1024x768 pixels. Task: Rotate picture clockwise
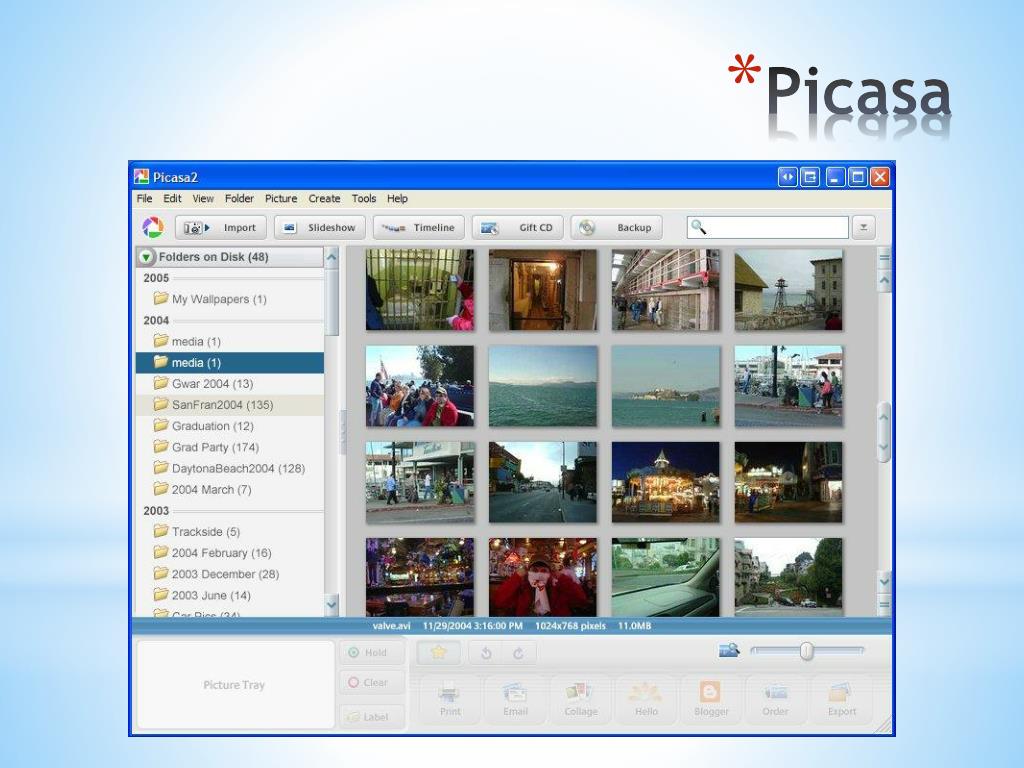tap(519, 653)
